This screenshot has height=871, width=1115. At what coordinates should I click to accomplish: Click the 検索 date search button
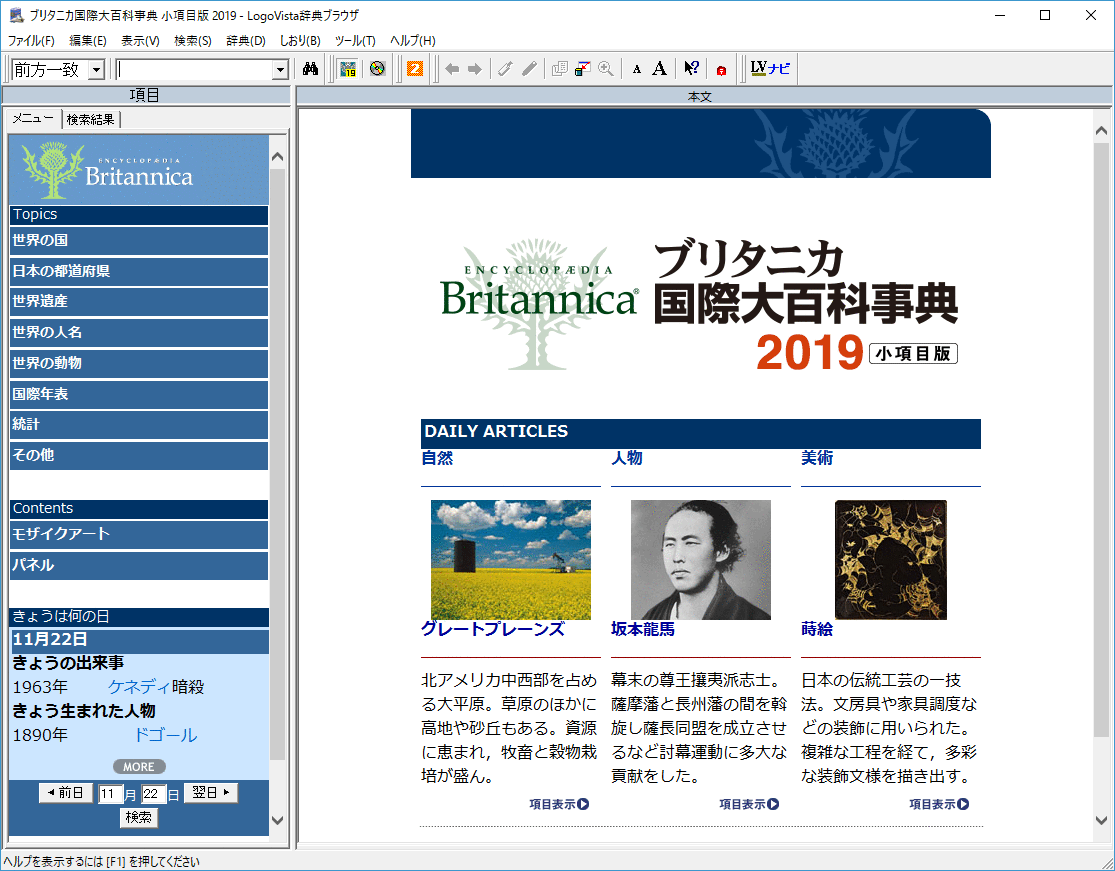point(139,818)
